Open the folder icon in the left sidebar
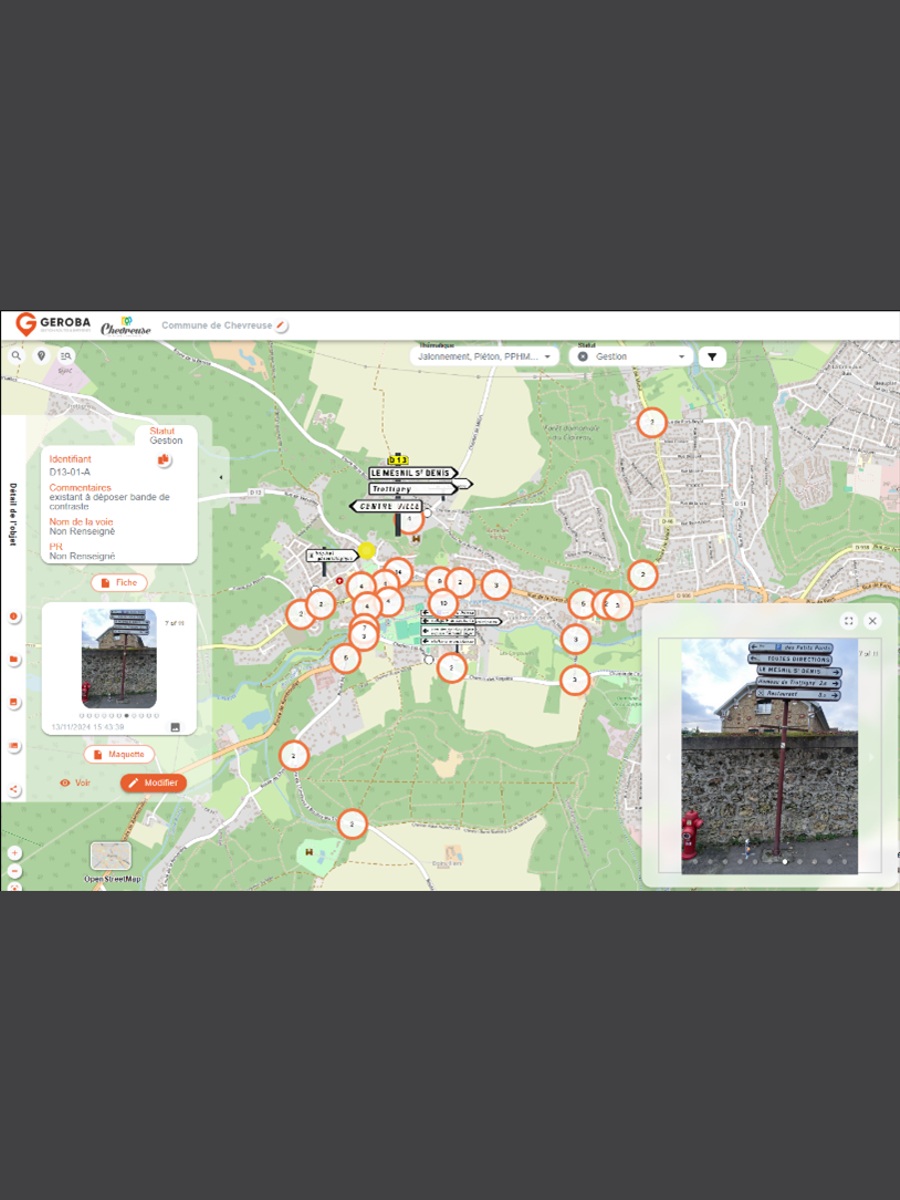The width and height of the screenshot is (900, 1200). coord(14,660)
